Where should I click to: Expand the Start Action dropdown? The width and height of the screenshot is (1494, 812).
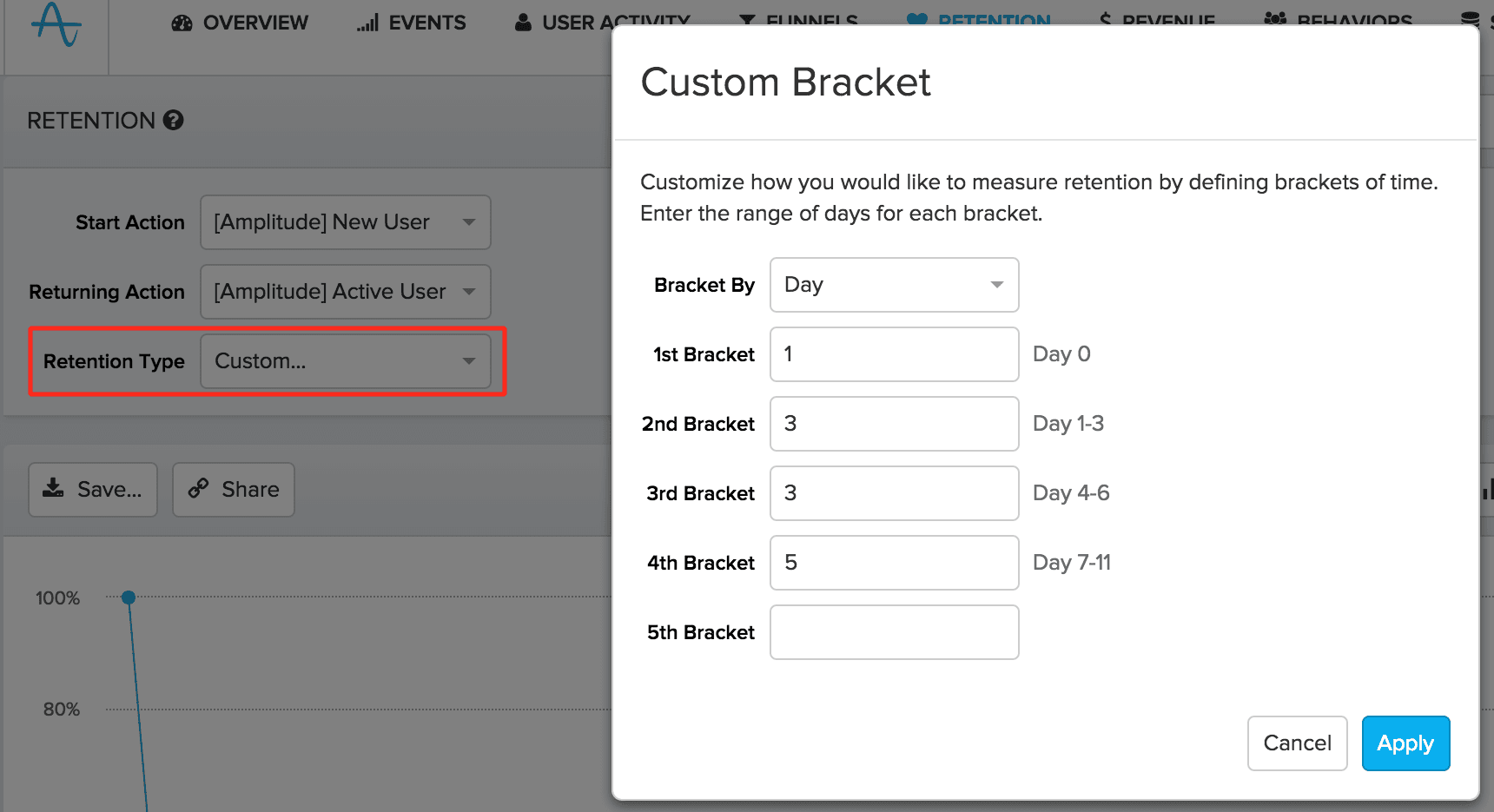[x=346, y=222]
